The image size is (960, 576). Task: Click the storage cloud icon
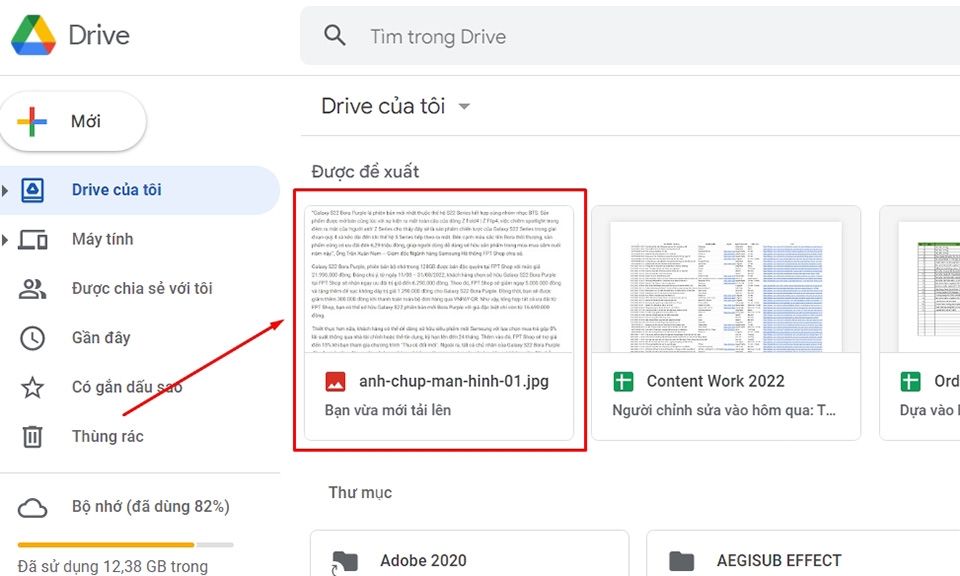click(32, 507)
